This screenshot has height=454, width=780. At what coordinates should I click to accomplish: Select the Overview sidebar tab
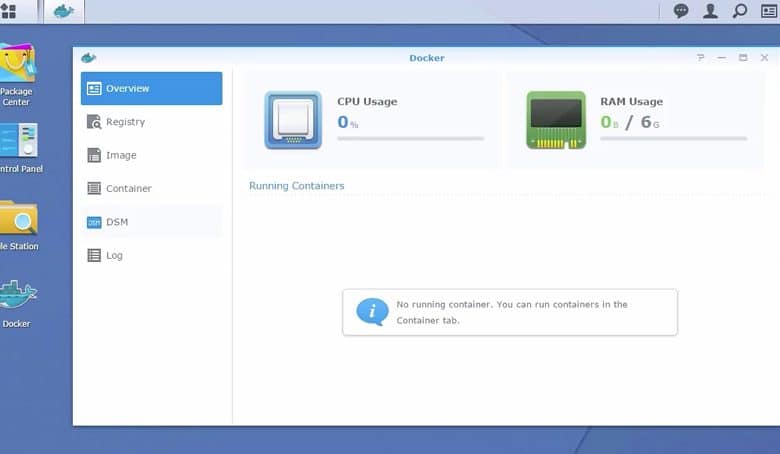pos(151,89)
